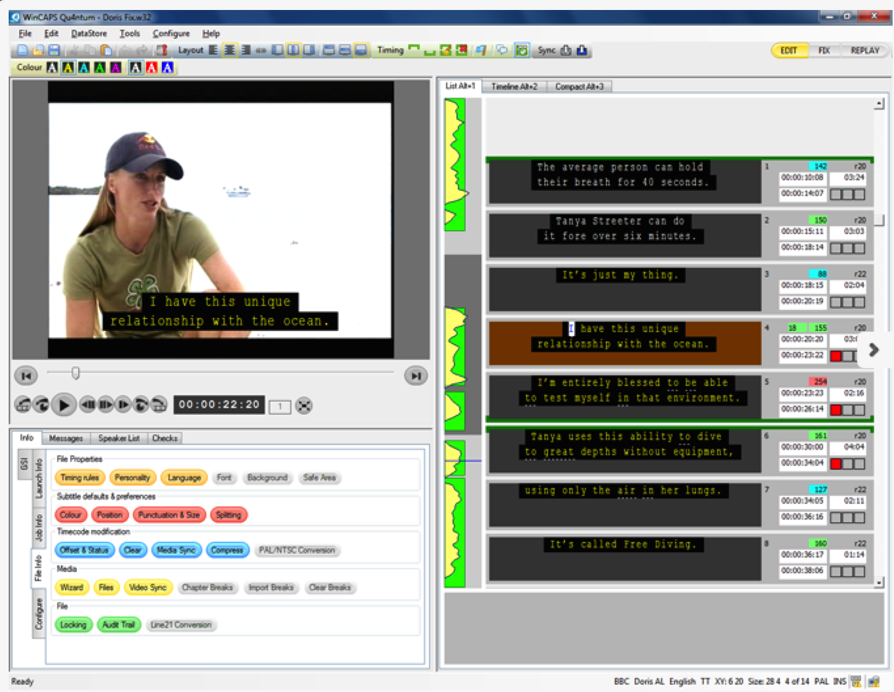Click the Audit Trail button

coord(118,624)
